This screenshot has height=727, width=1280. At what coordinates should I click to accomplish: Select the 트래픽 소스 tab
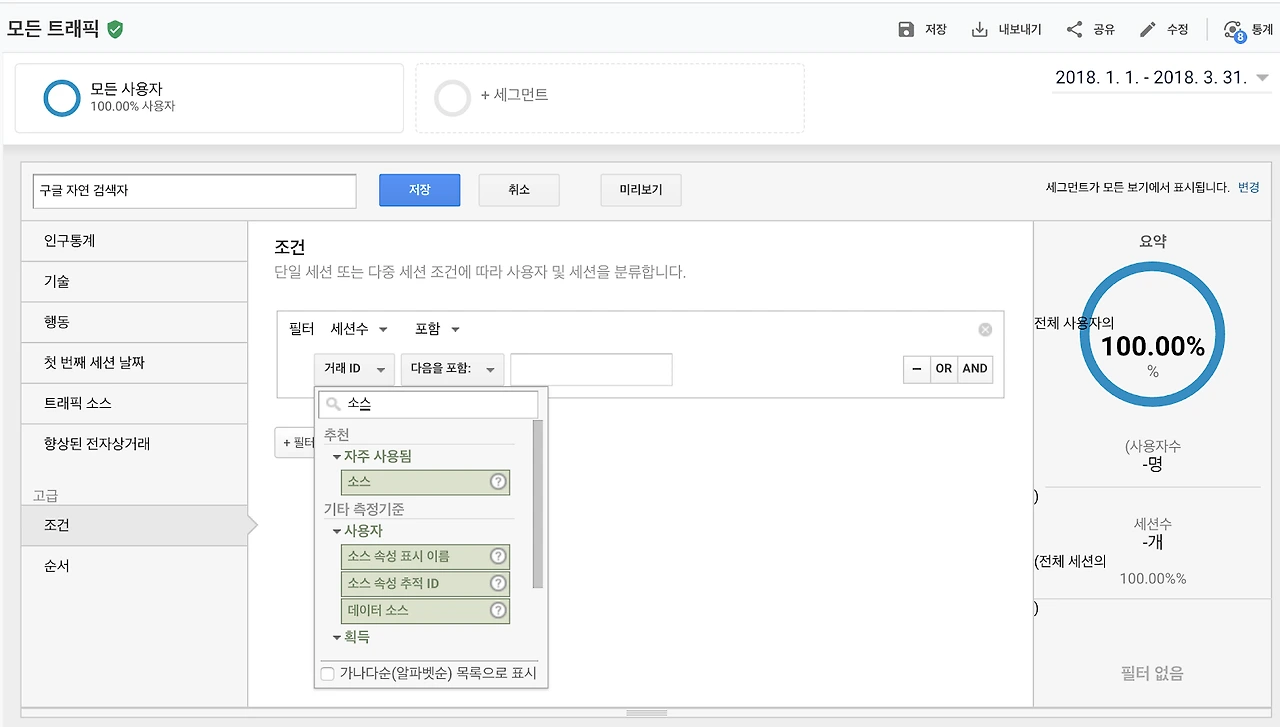134,403
